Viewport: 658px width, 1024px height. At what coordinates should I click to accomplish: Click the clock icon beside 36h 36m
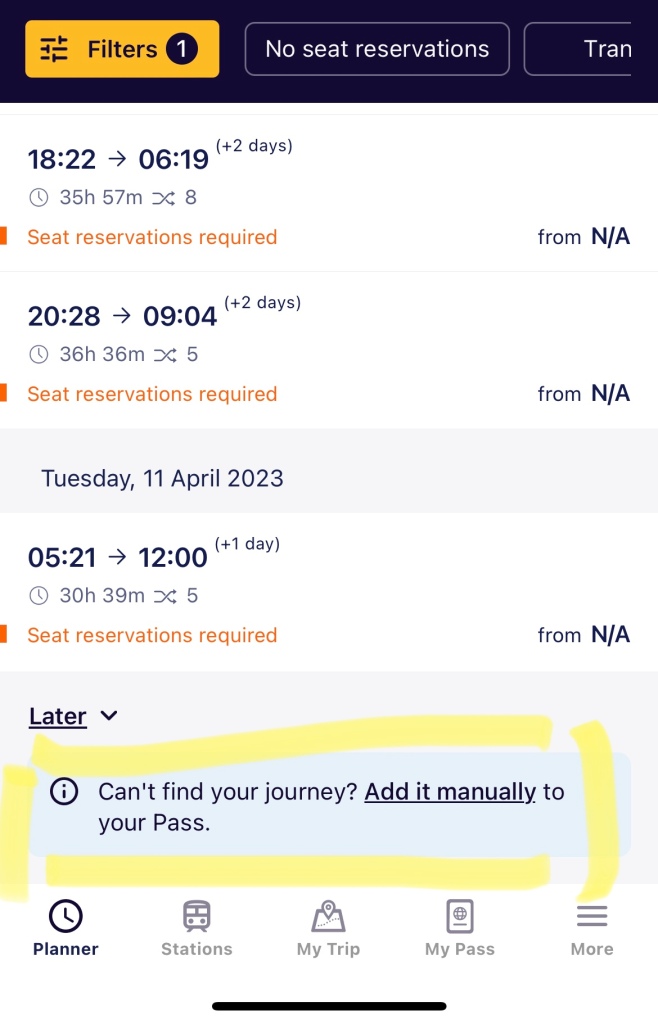39,355
